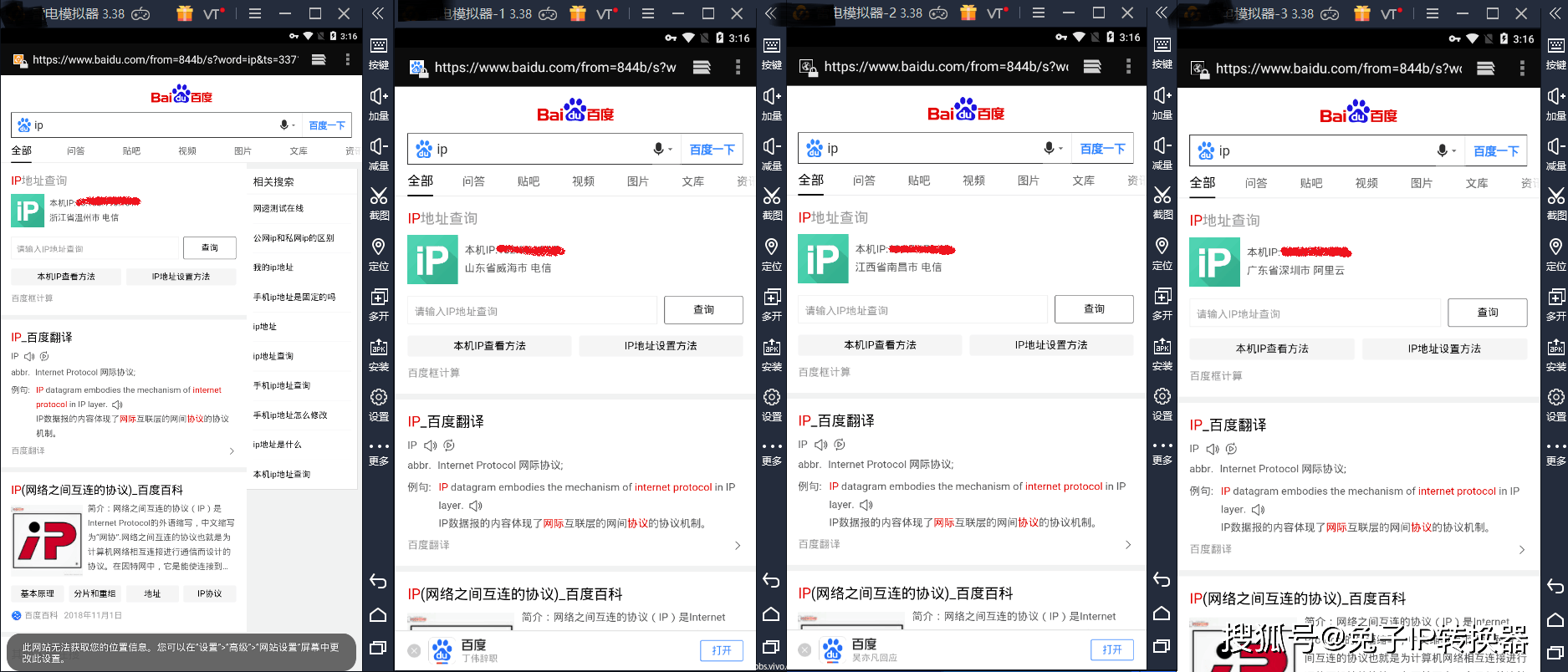Expand 百度翻译 chevron in 模拟器-1
The height and width of the screenshot is (672, 1568).
[738, 545]
